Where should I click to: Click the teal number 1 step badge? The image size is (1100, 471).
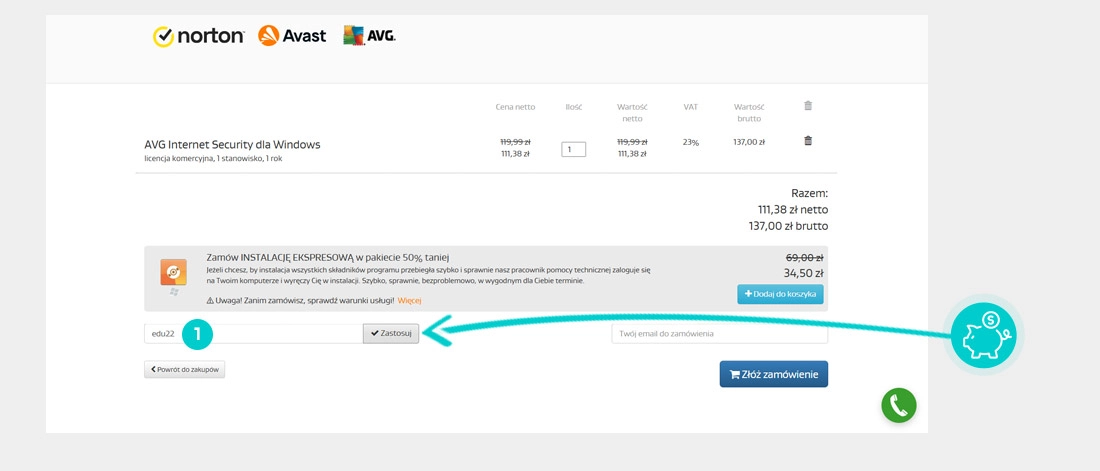[198, 334]
